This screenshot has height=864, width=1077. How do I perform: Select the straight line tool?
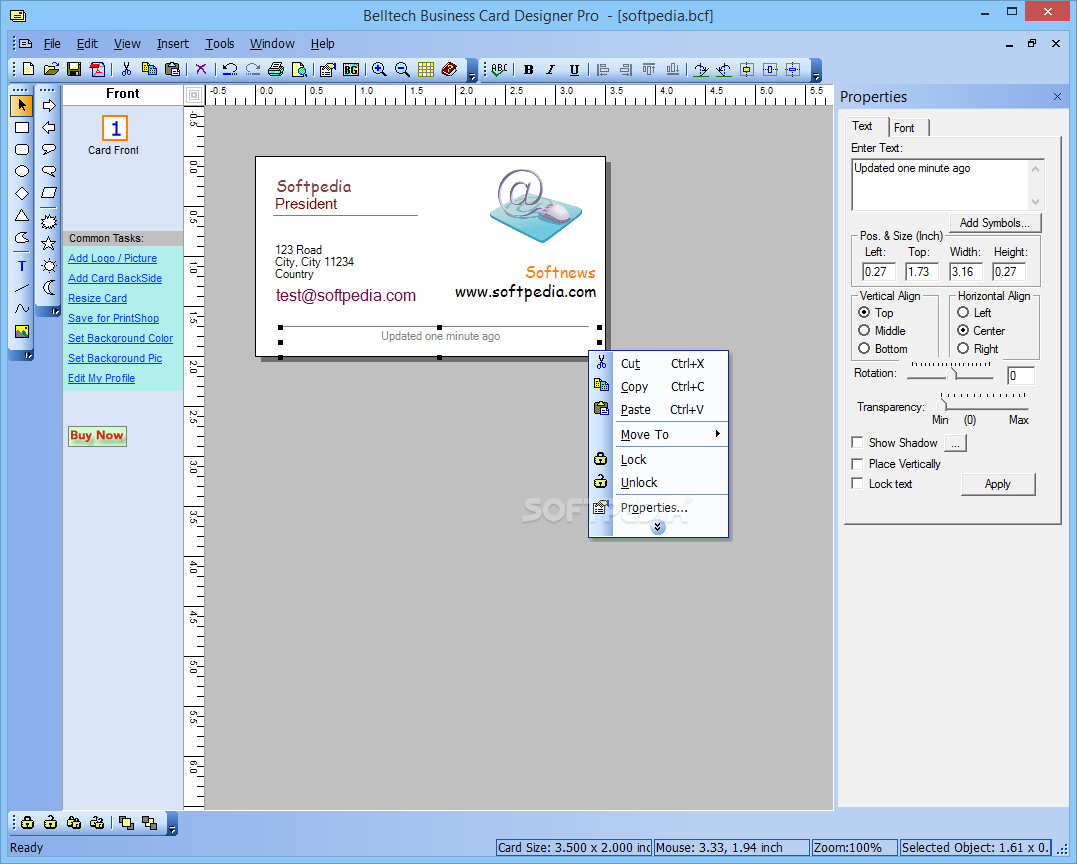(22, 288)
